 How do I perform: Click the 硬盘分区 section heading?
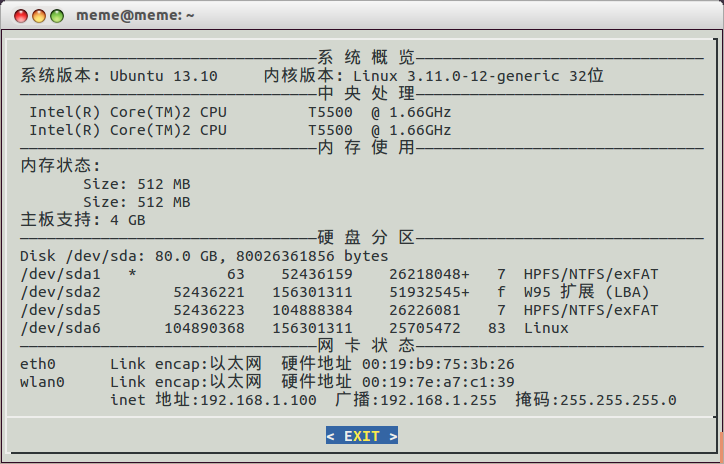tap(366, 238)
